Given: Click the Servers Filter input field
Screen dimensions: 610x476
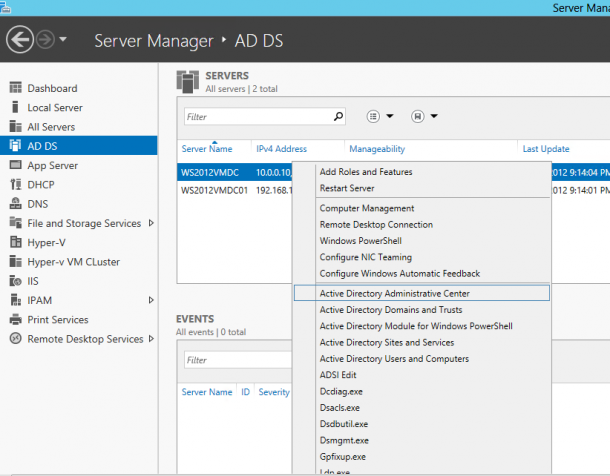Looking at the screenshot, I should [265, 116].
